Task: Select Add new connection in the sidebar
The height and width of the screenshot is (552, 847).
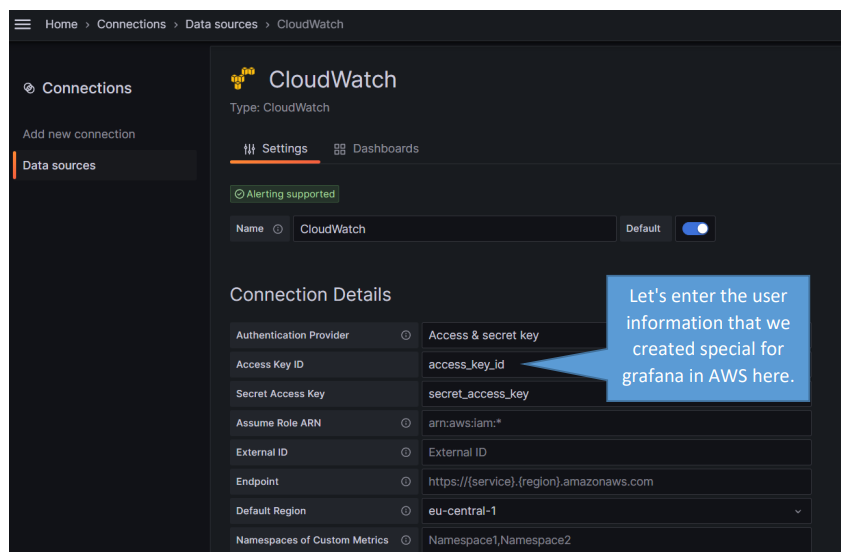Action: click(79, 134)
